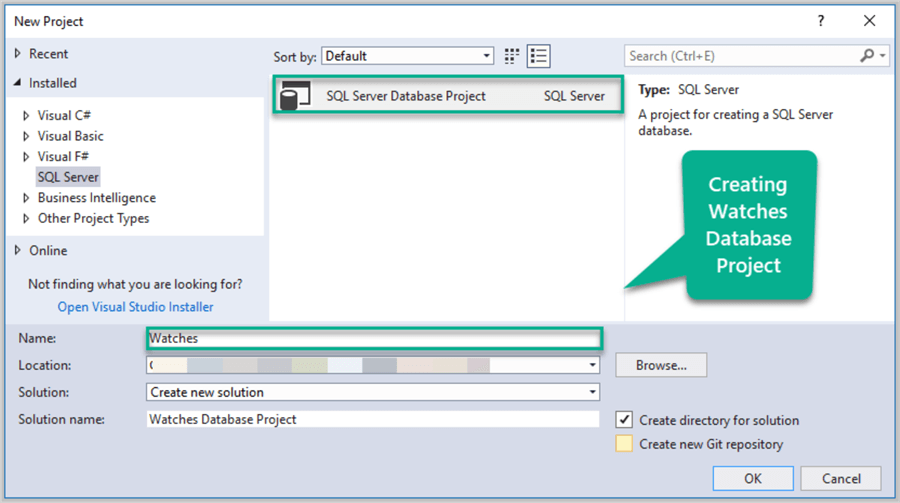Screen dimensions: 900x503
Task: Expand the Other Project Types node
Action: [26, 218]
